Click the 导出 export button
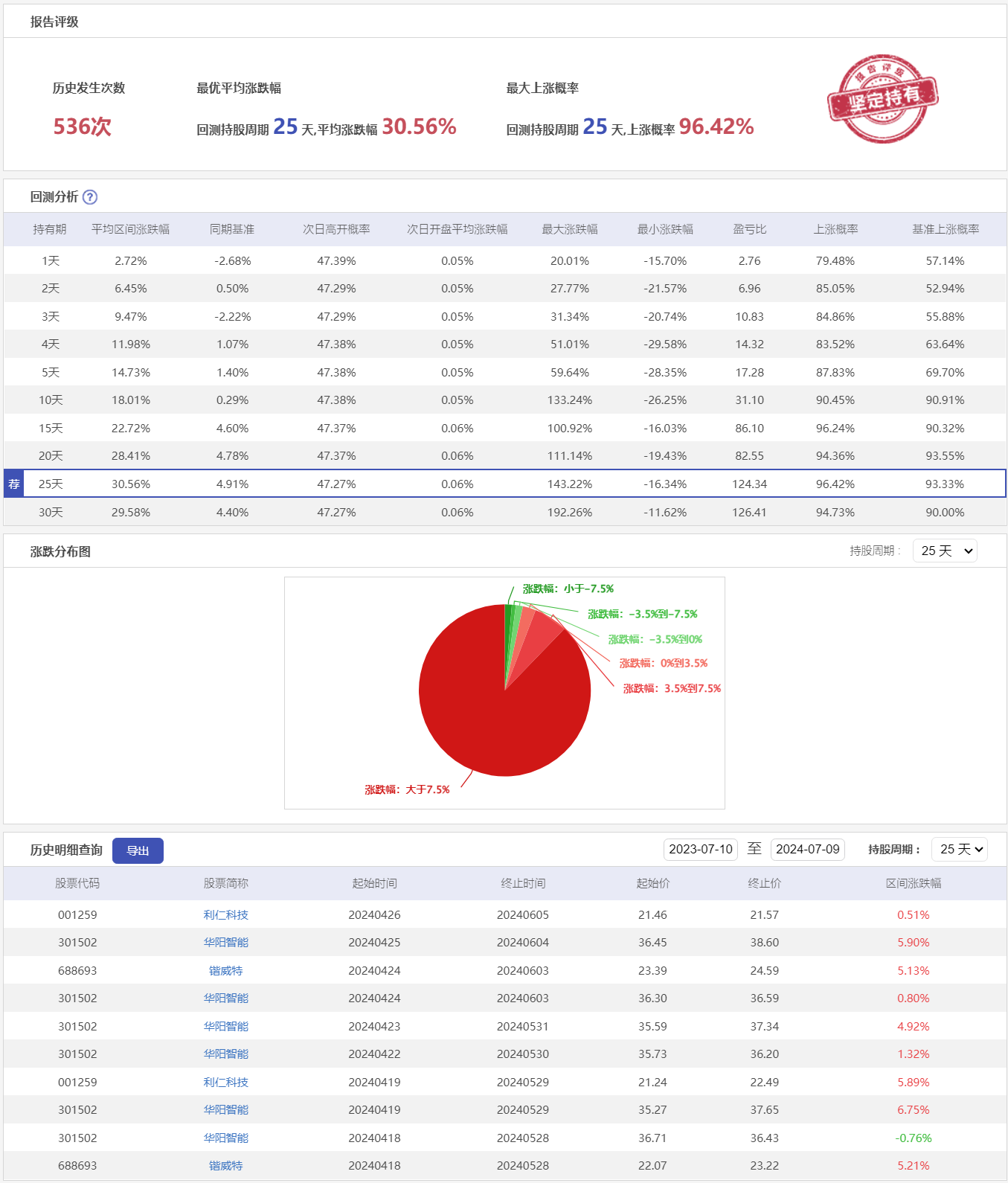 pyautogui.click(x=138, y=850)
